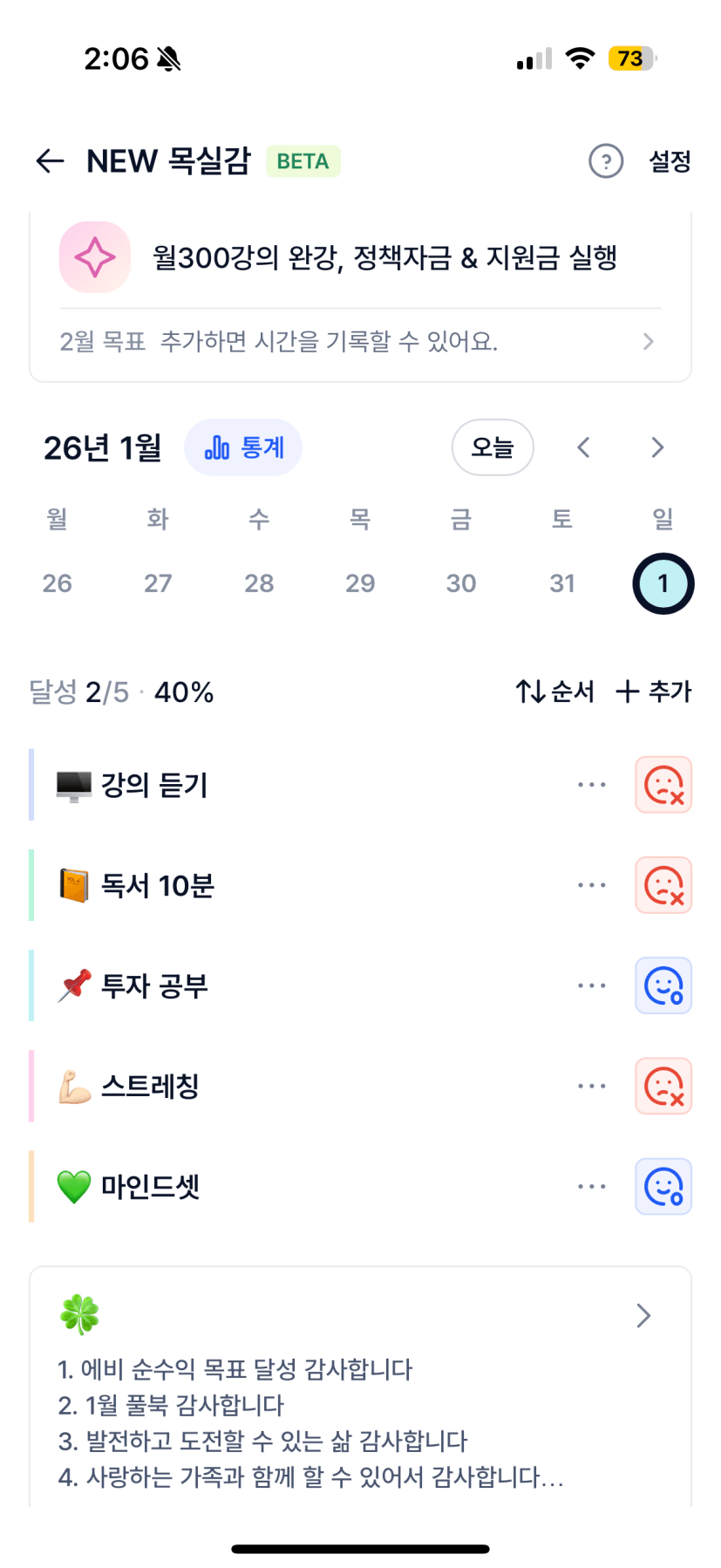
Task: Open 설정 settings
Action: [670, 160]
